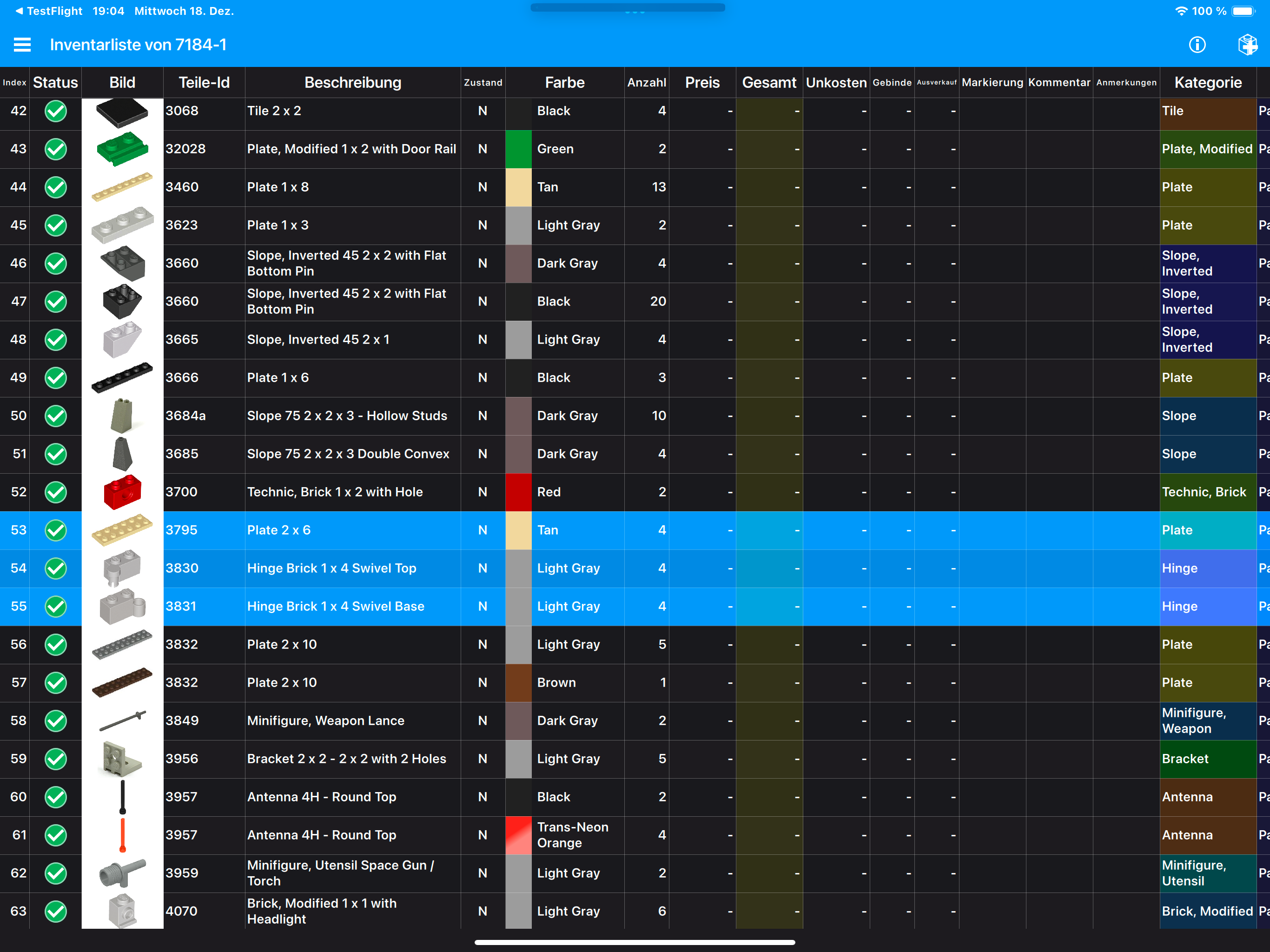Toggle status checkmark for row 50
Screen dimensions: 1270x952
(56, 416)
